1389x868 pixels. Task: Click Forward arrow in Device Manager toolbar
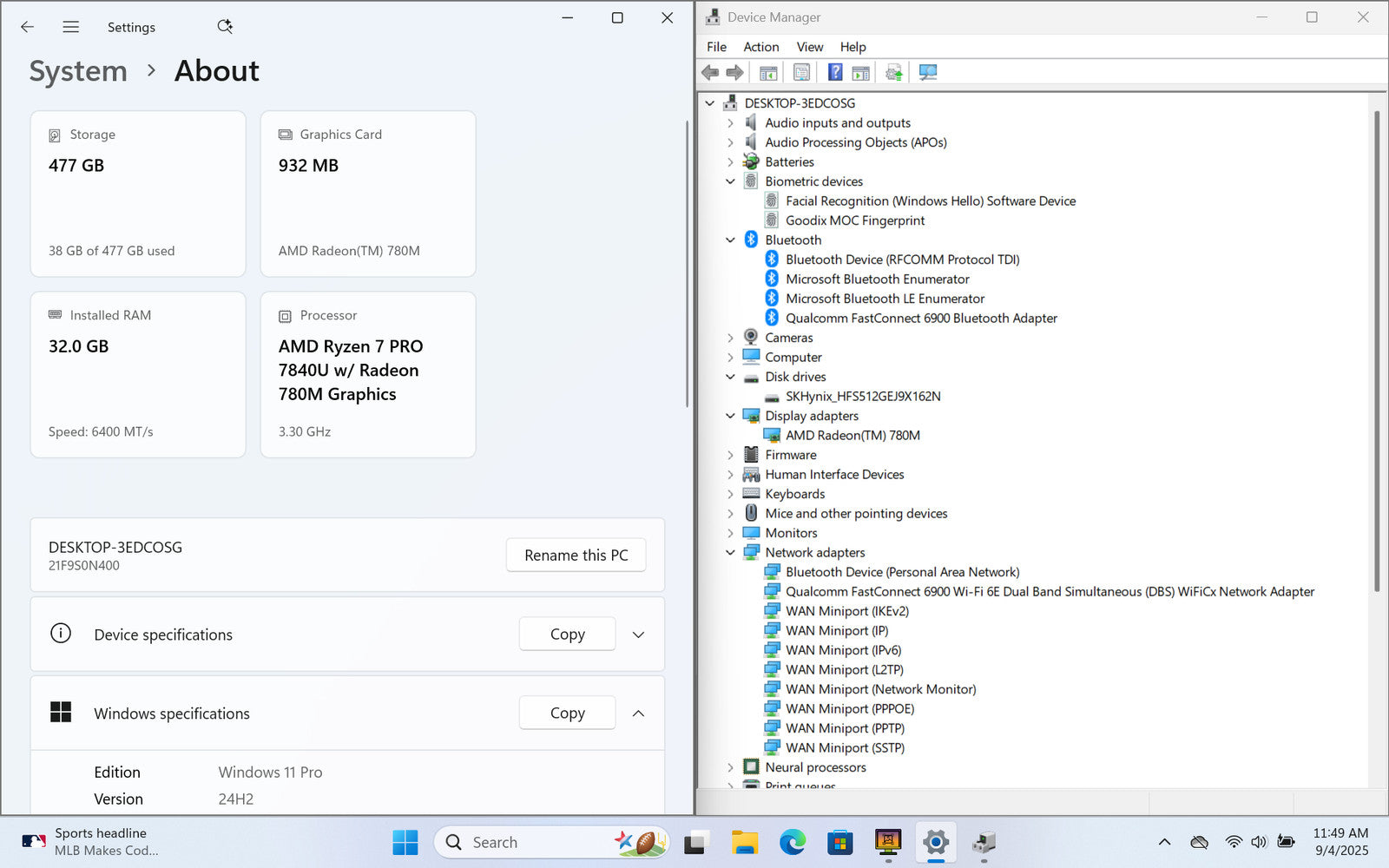tap(734, 73)
